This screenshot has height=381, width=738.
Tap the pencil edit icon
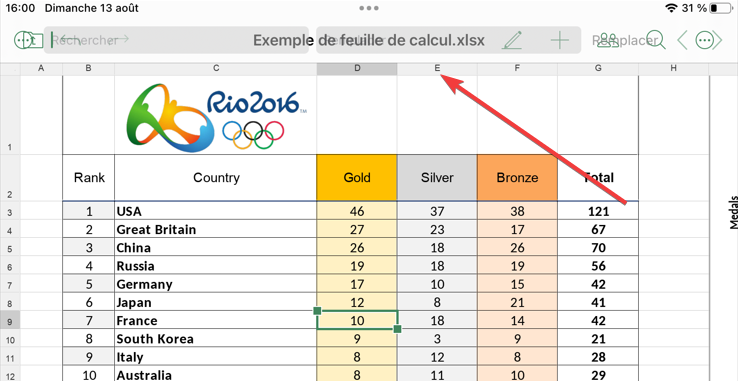[512, 40]
